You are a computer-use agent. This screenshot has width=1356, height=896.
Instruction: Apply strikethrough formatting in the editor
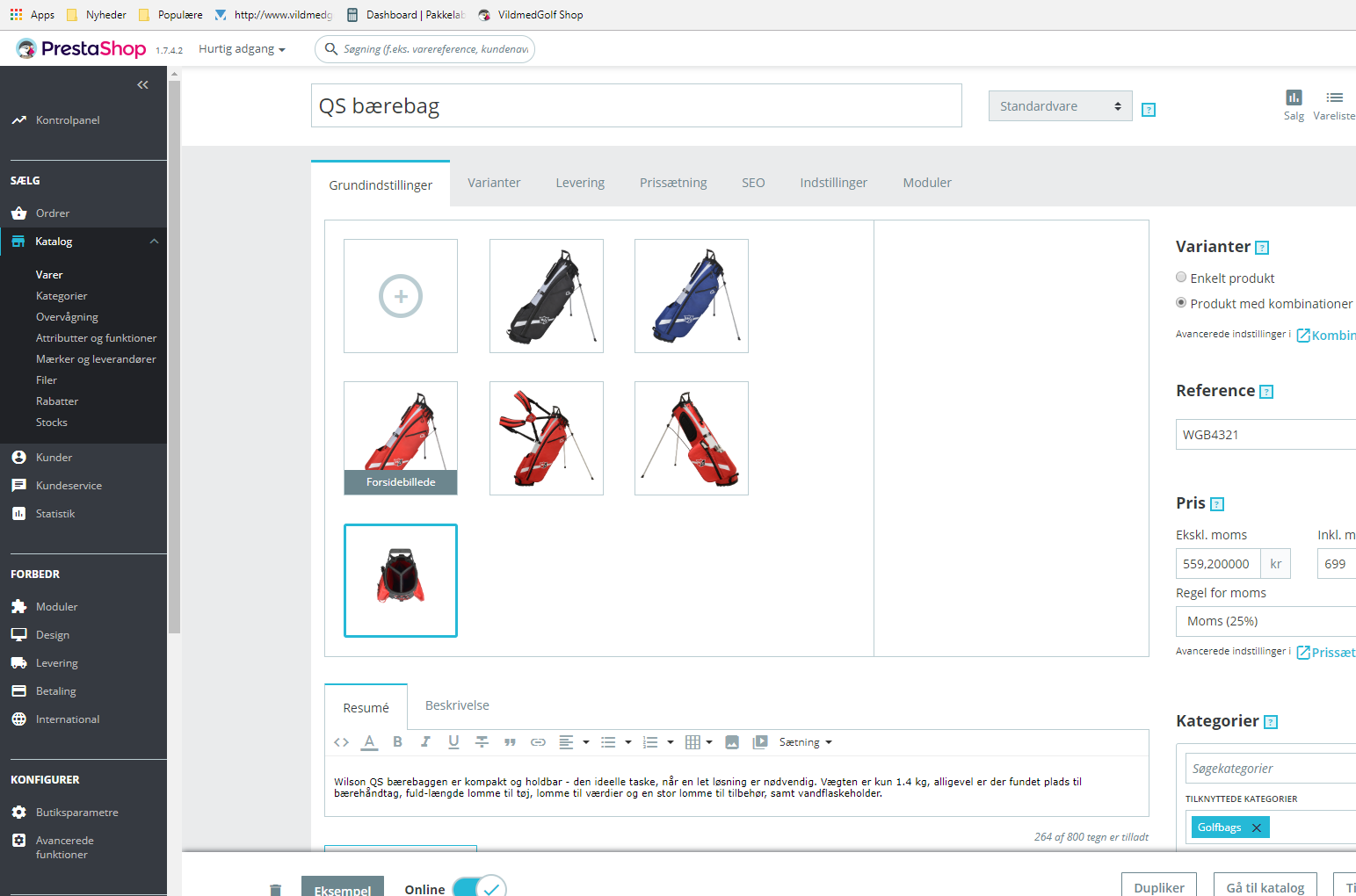[x=482, y=742]
